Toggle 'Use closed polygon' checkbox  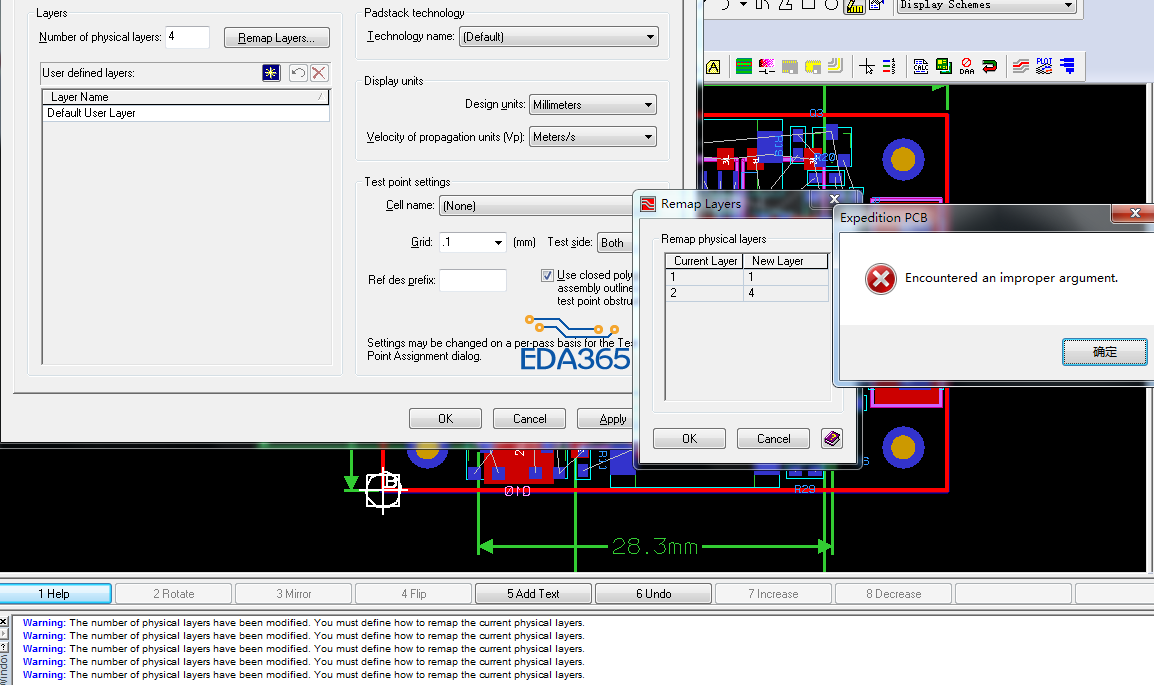tap(547, 275)
